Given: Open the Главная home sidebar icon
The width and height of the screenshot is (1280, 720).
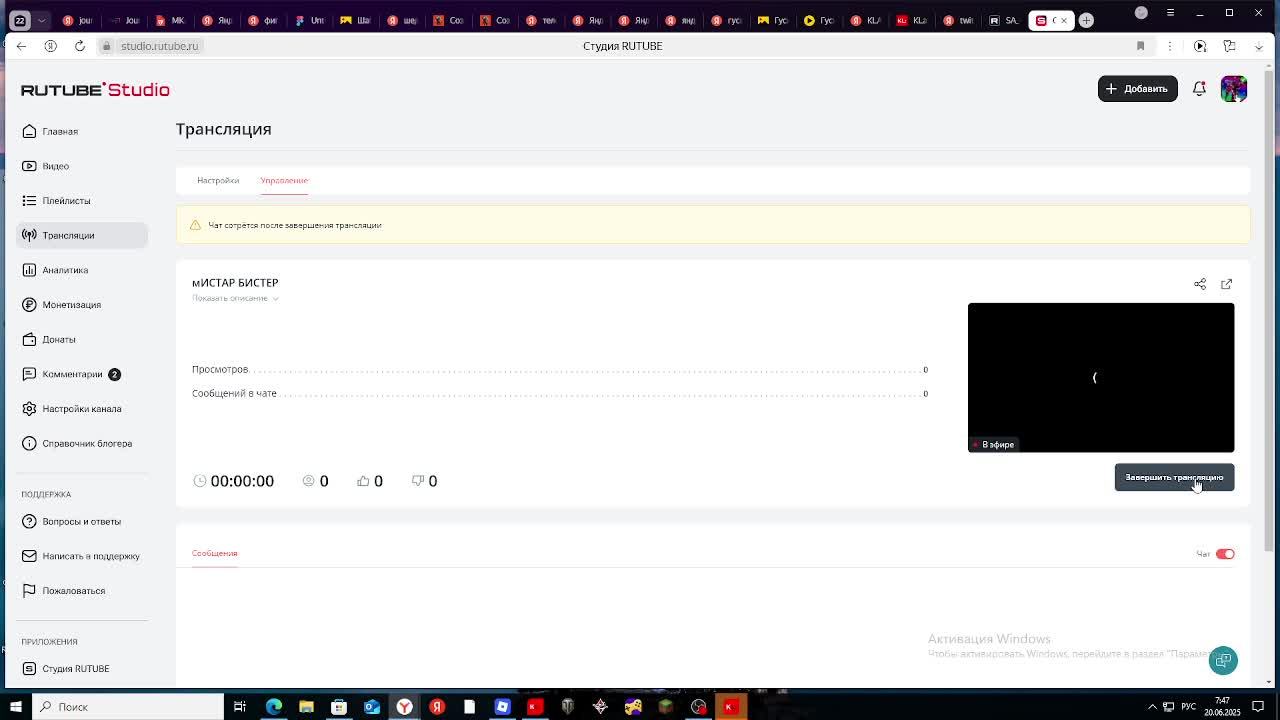Looking at the screenshot, I should coord(29,131).
